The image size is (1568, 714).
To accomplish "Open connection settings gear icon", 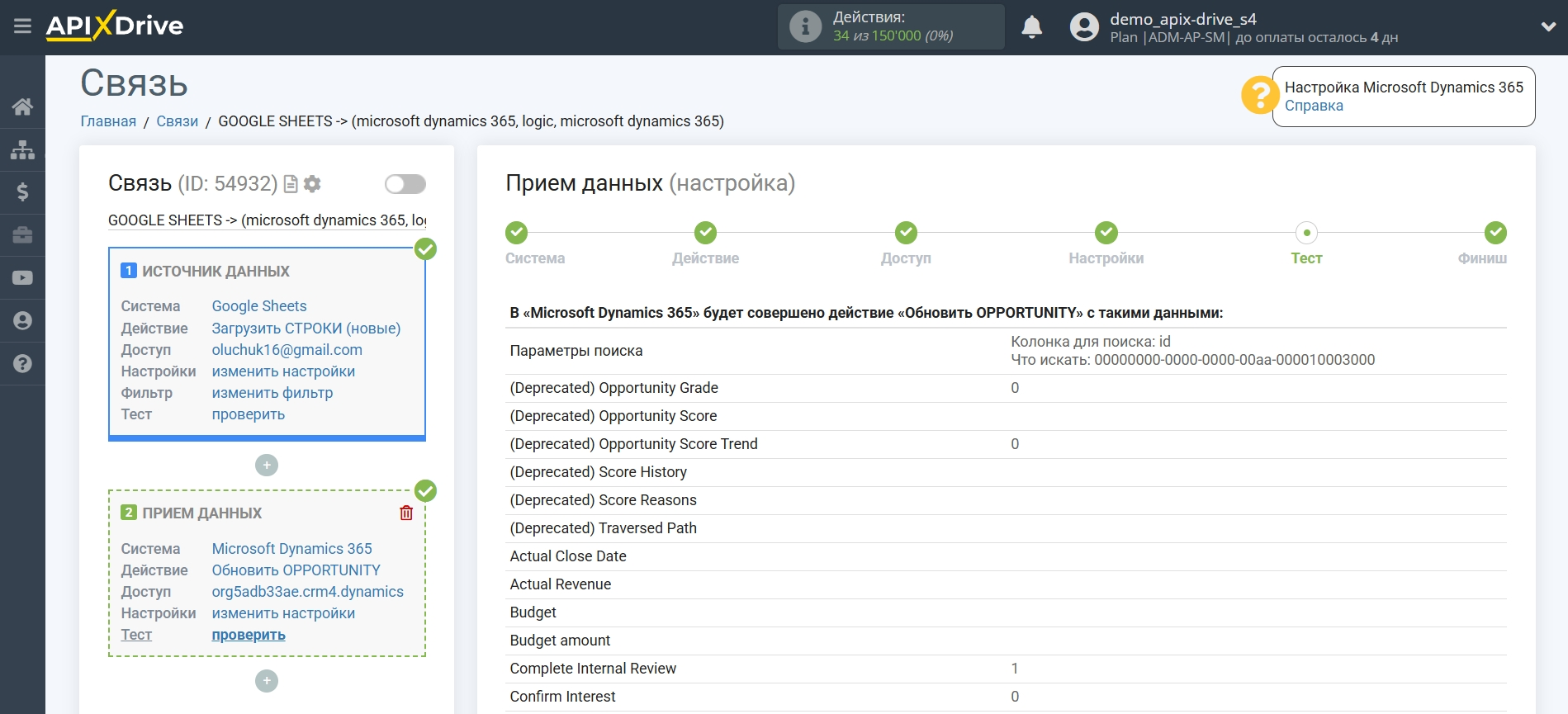I will coord(312,184).
